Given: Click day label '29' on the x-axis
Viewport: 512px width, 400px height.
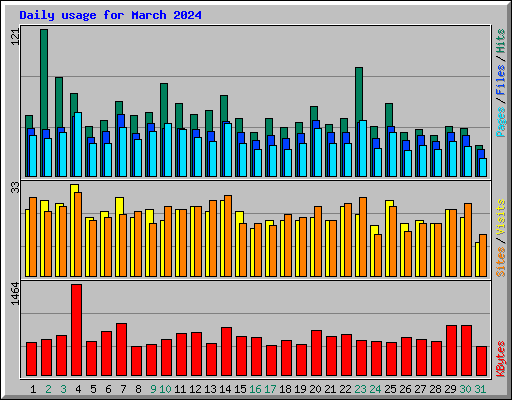Looking at the screenshot, I should click(450, 389).
